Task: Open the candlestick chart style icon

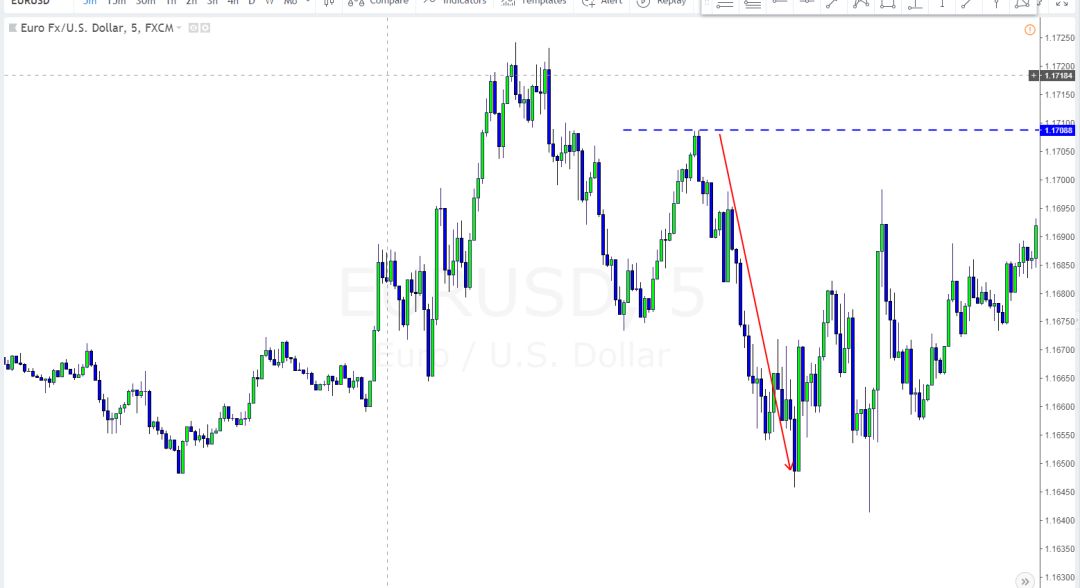Action: click(x=329, y=3)
